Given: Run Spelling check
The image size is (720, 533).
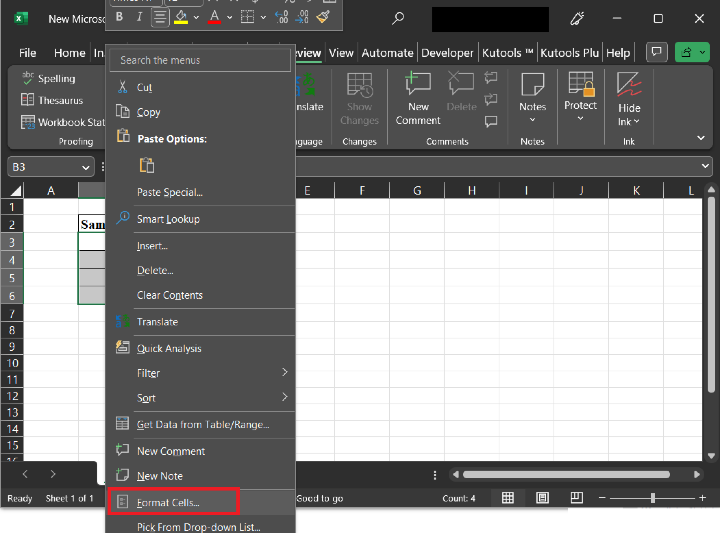Looking at the screenshot, I should pos(49,79).
